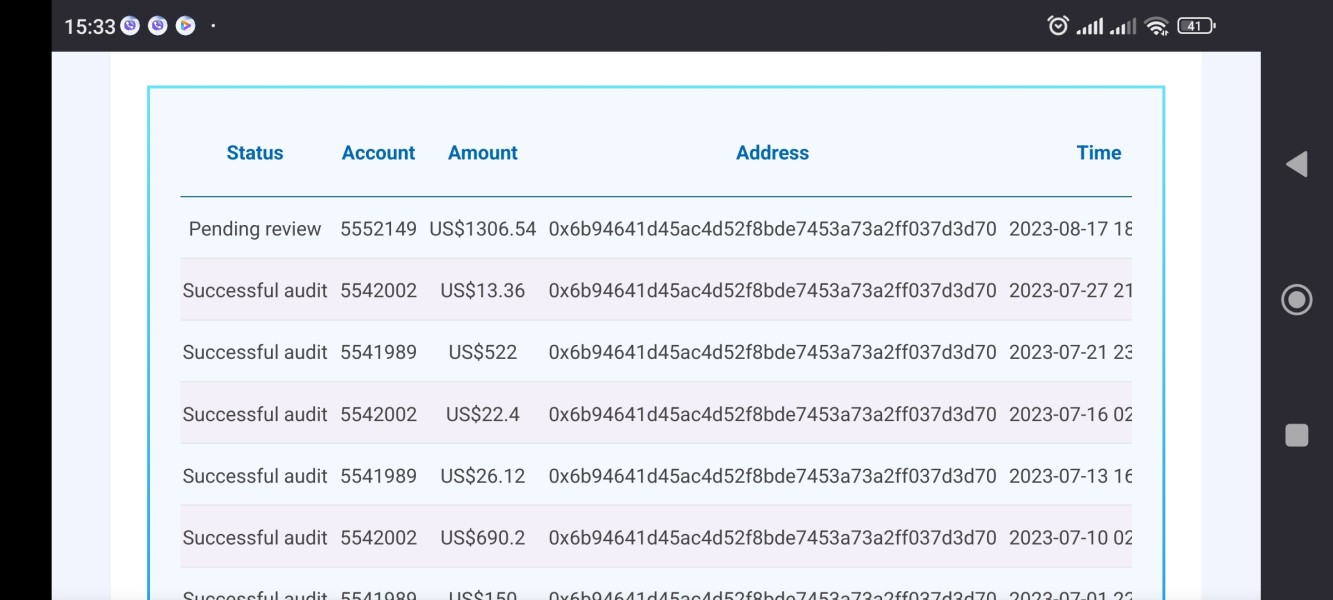Select the 2023-07-16 time cell
Image resolution: width=1333 pixels, height=600 pixels.
tap(1070, 414)
